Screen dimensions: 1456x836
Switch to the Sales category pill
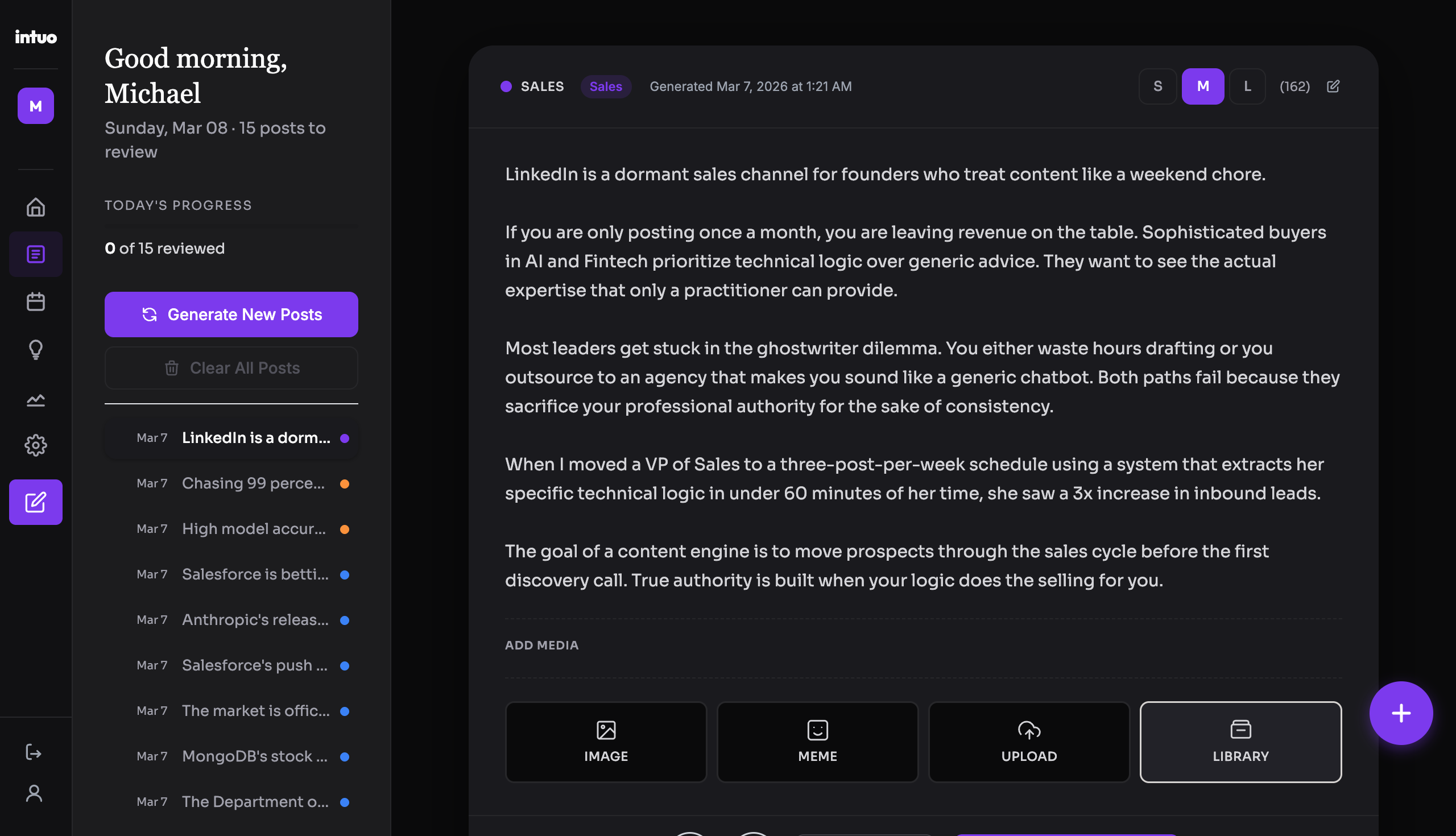606,86
